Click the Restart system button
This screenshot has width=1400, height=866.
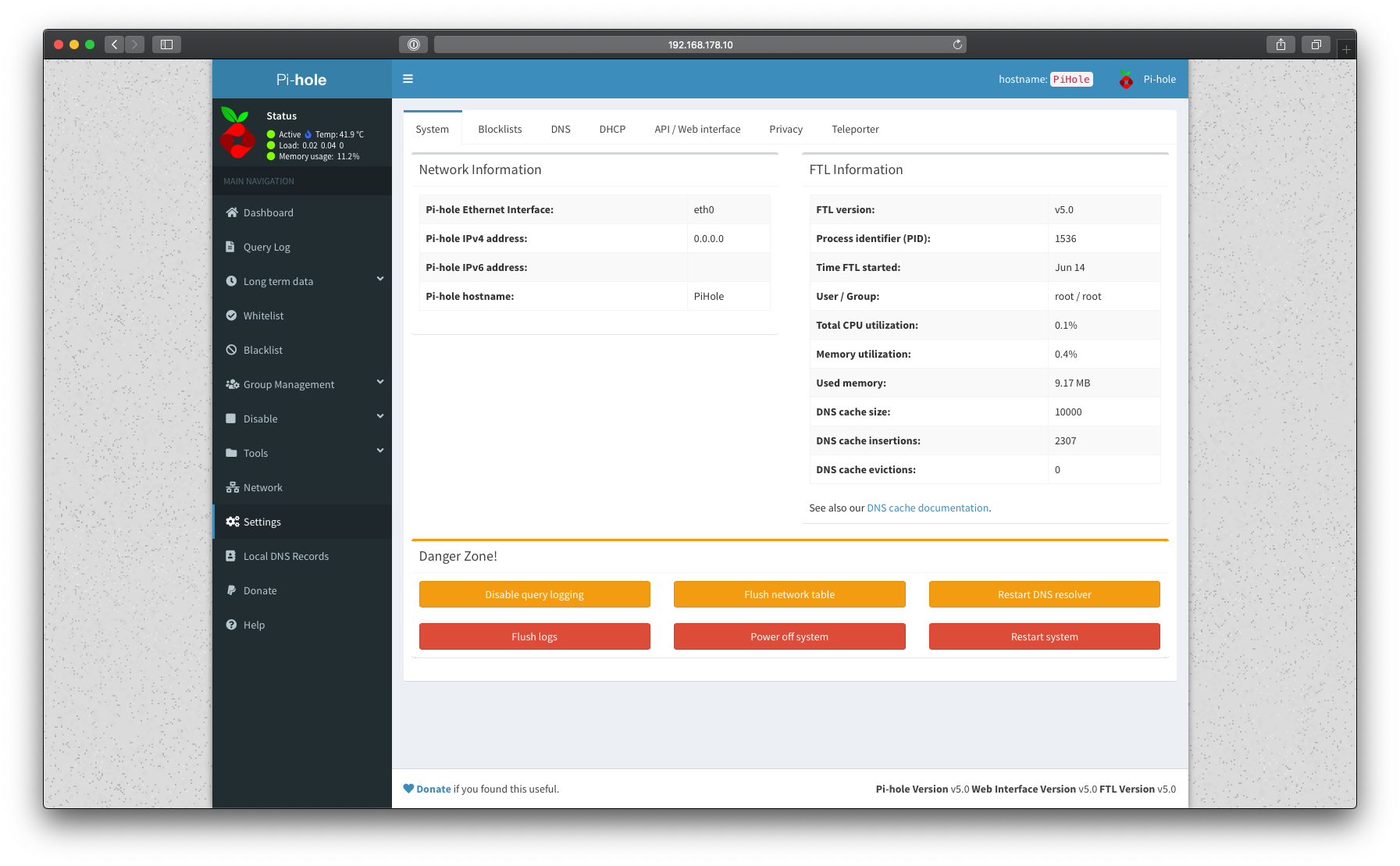pos(1044,636)
